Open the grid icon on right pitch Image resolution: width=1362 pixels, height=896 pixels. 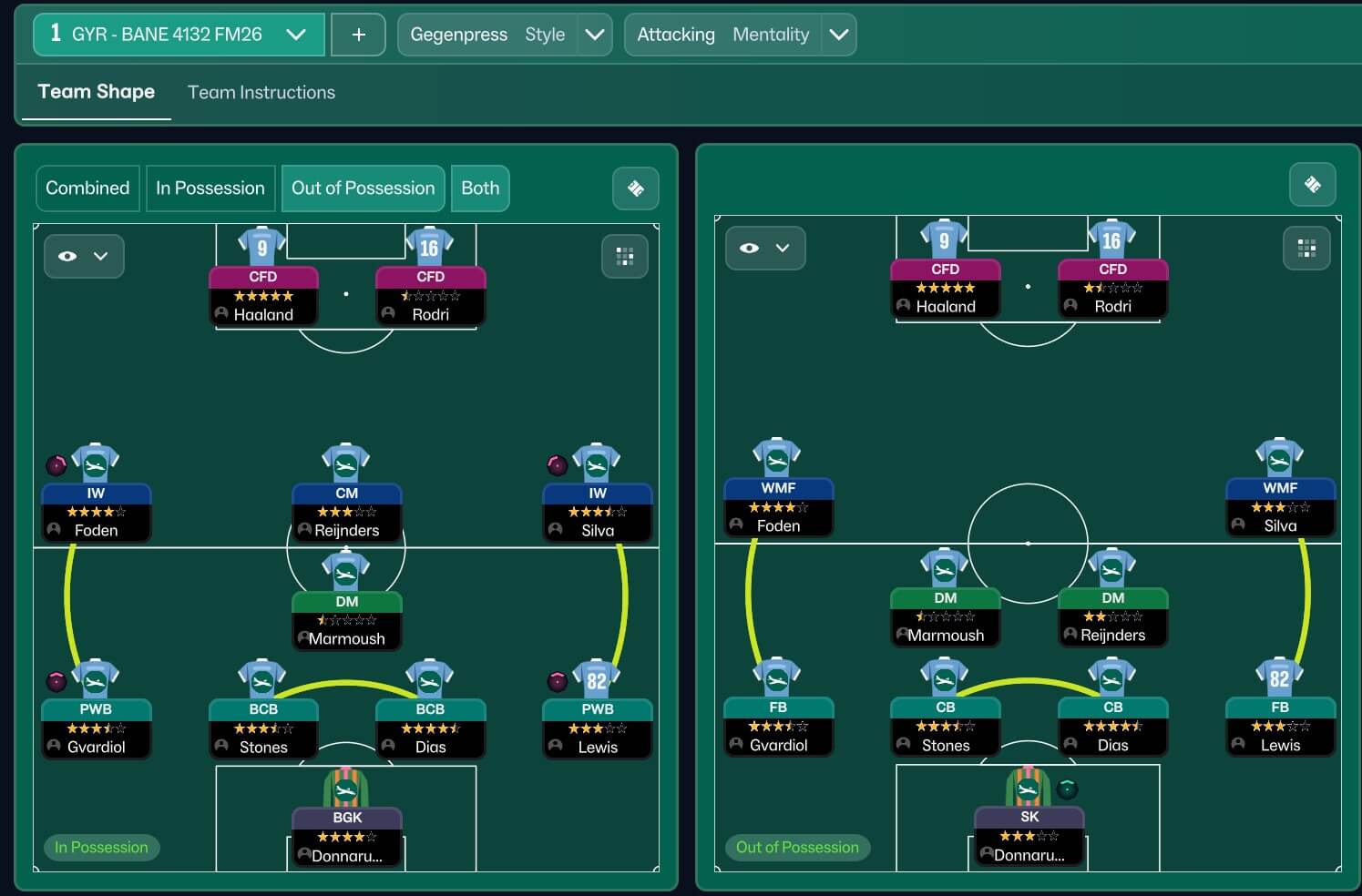[1306, 248]
